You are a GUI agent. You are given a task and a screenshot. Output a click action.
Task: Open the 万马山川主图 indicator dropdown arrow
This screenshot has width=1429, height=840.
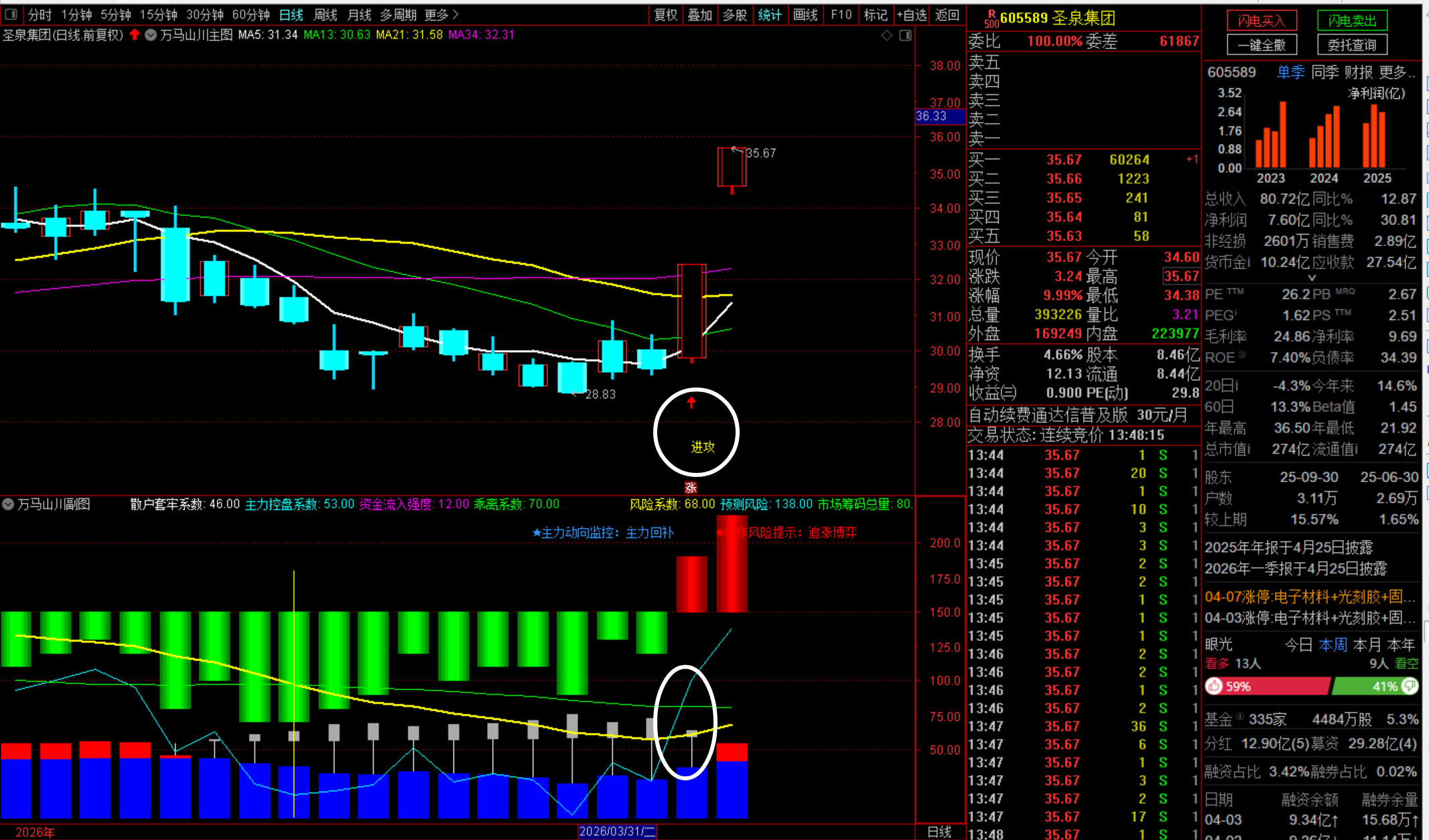coord(151,35)
